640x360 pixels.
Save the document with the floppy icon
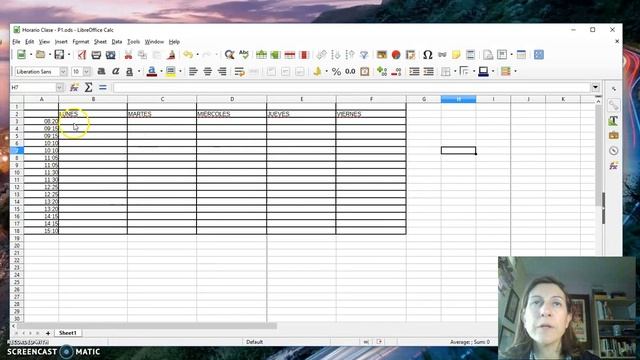click(x=59, y=55)
